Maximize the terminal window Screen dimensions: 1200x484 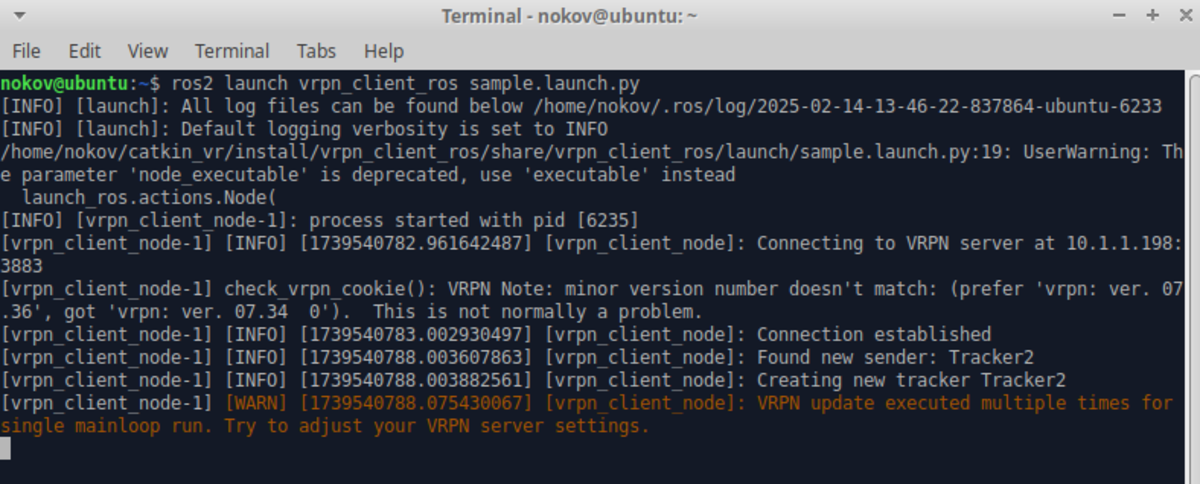(1152, 16)
